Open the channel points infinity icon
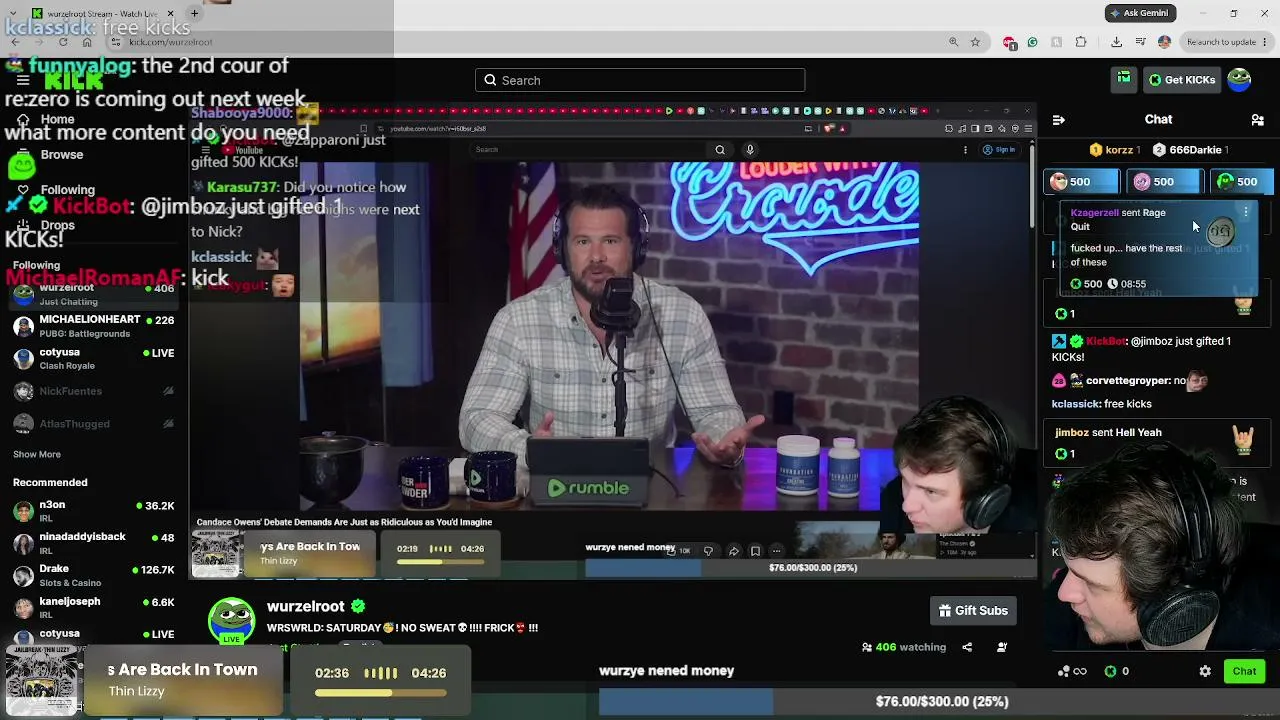 (x=1073, y=671)
